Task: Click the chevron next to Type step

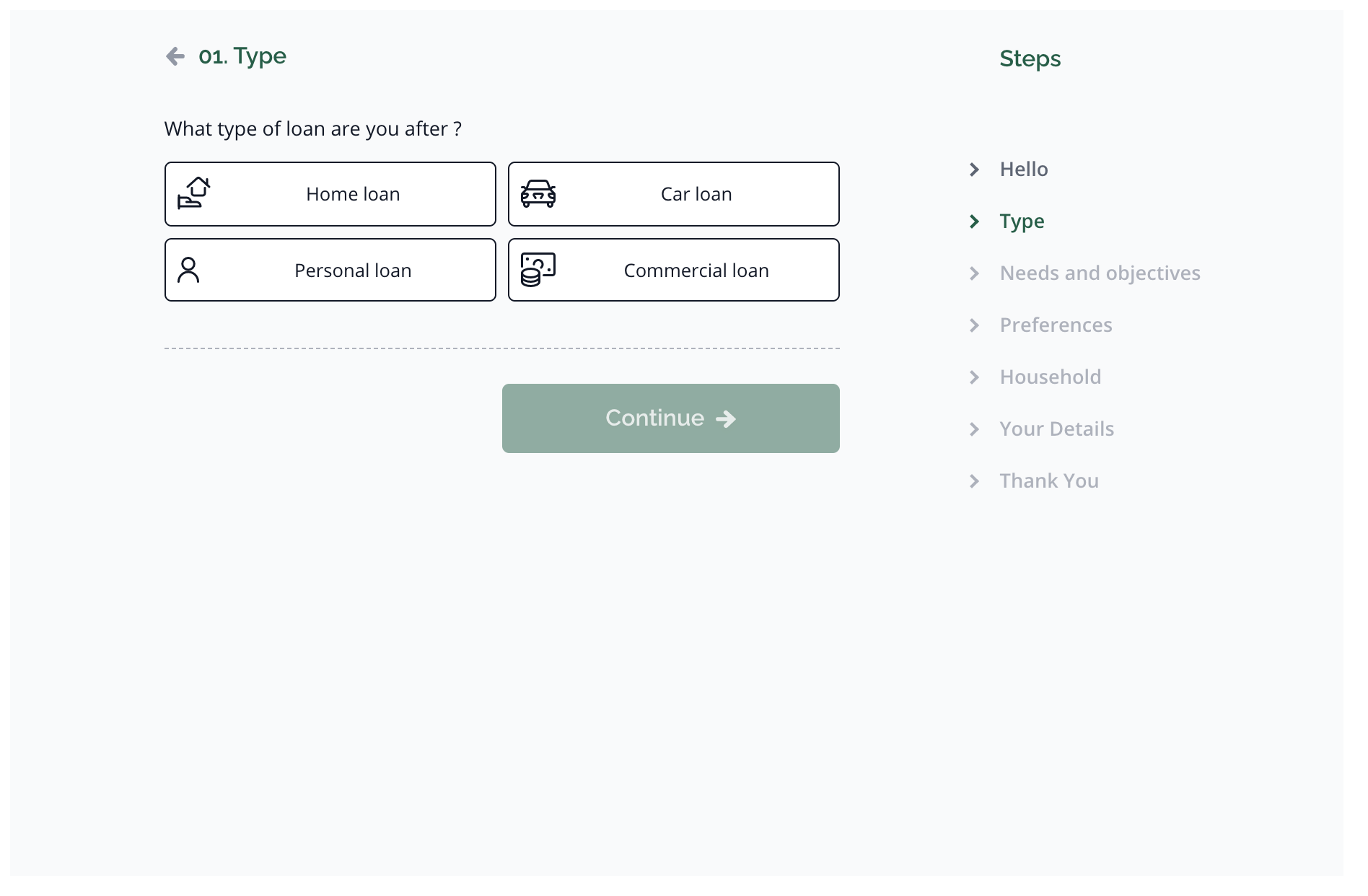Action: (974, 221)
